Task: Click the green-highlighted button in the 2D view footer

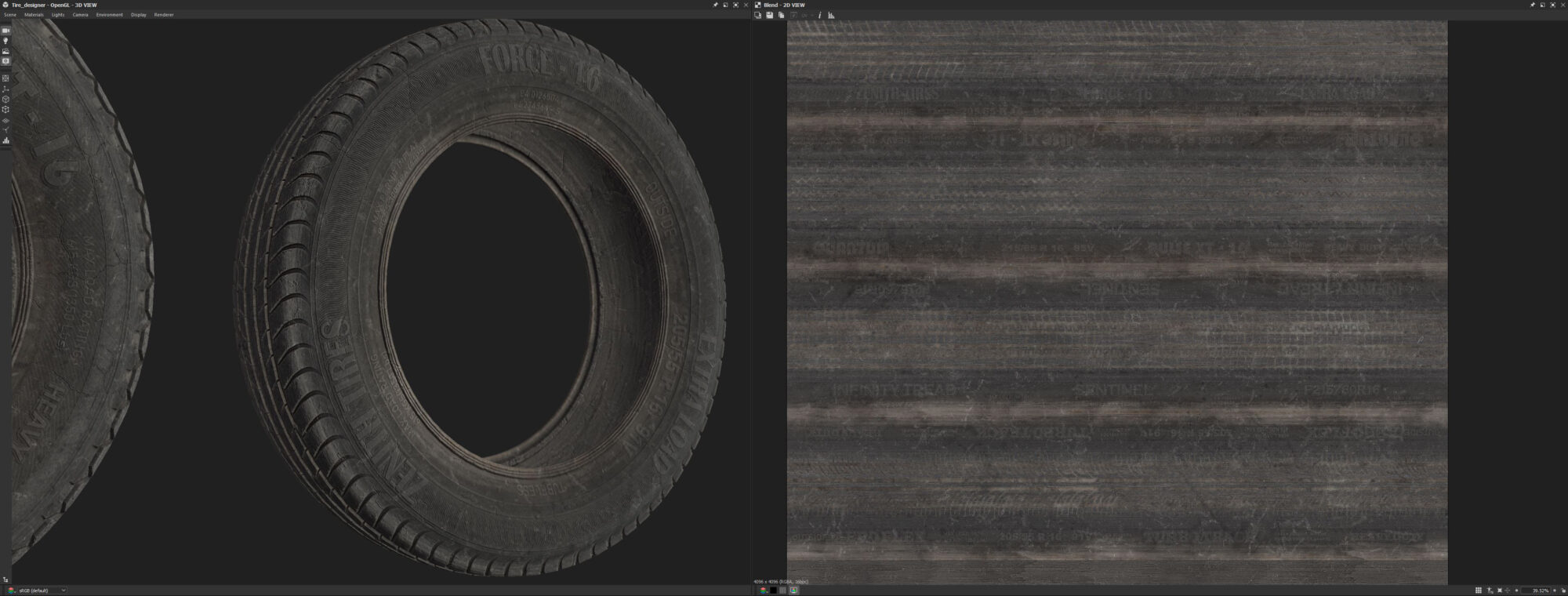Action: (x=793, y=591)
